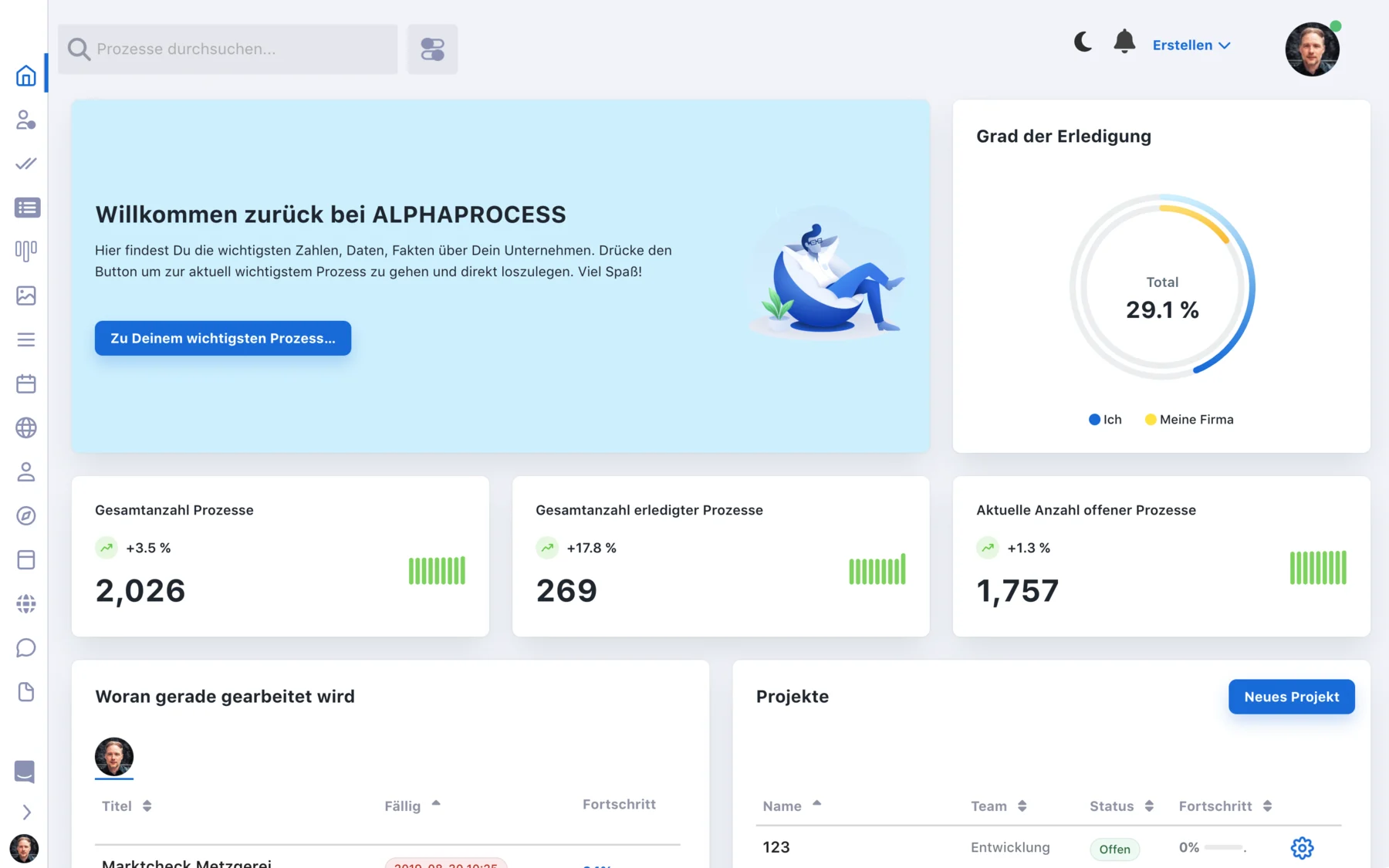
Task: Open project 123 row name
Action: (776, 847)
